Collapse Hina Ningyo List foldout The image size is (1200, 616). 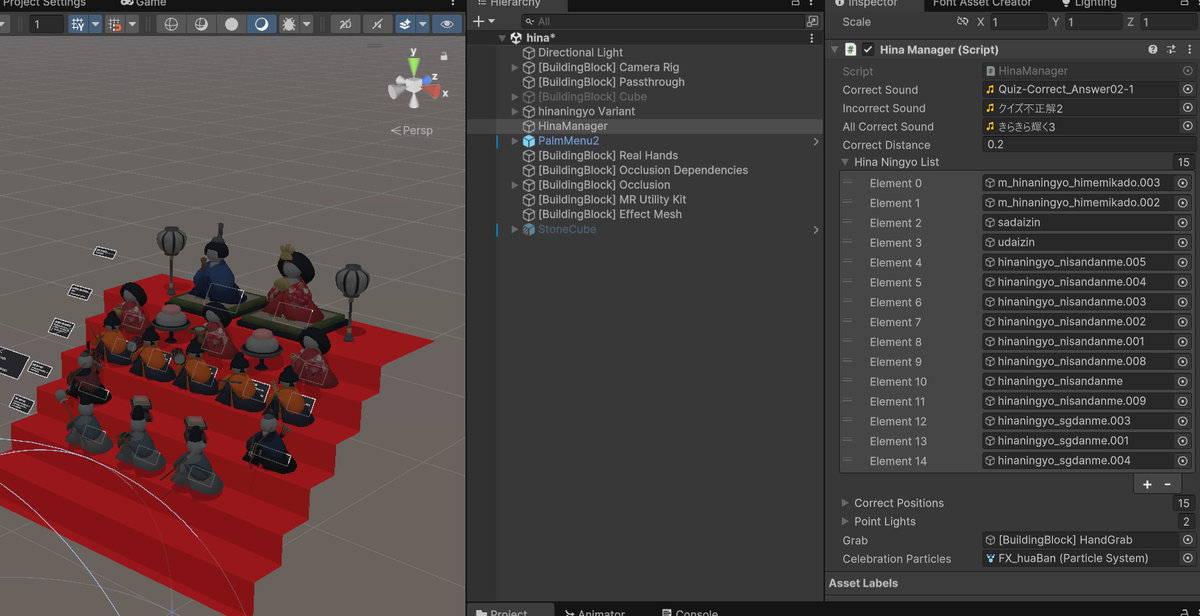tap(846, 162)
